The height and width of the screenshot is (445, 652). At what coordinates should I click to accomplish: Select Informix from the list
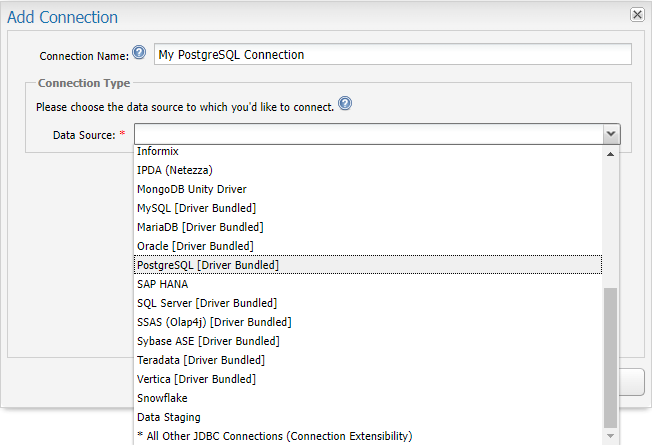(368, 151)
